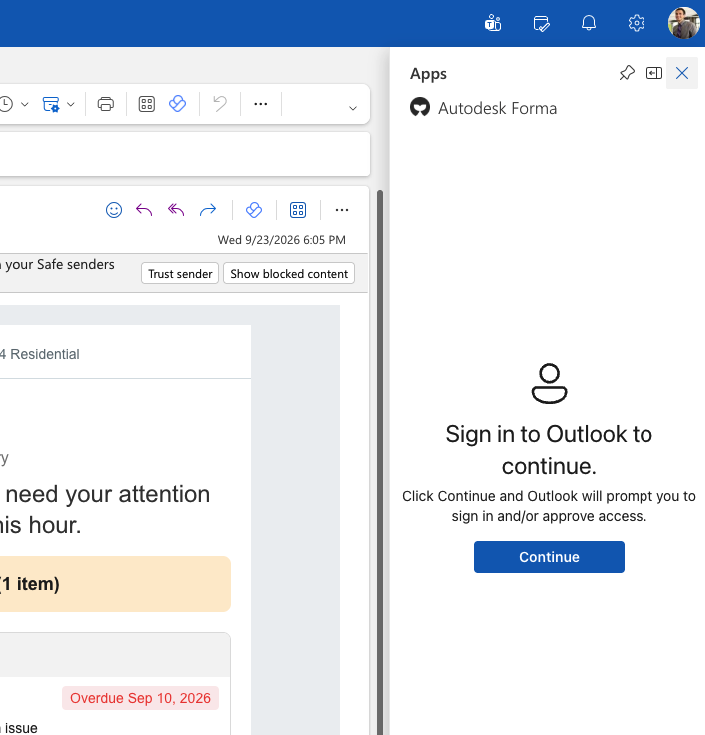Click the snooze clock icon in toolbar
Image resolution: width=705 pixels, height=735 pixels.
6,104
